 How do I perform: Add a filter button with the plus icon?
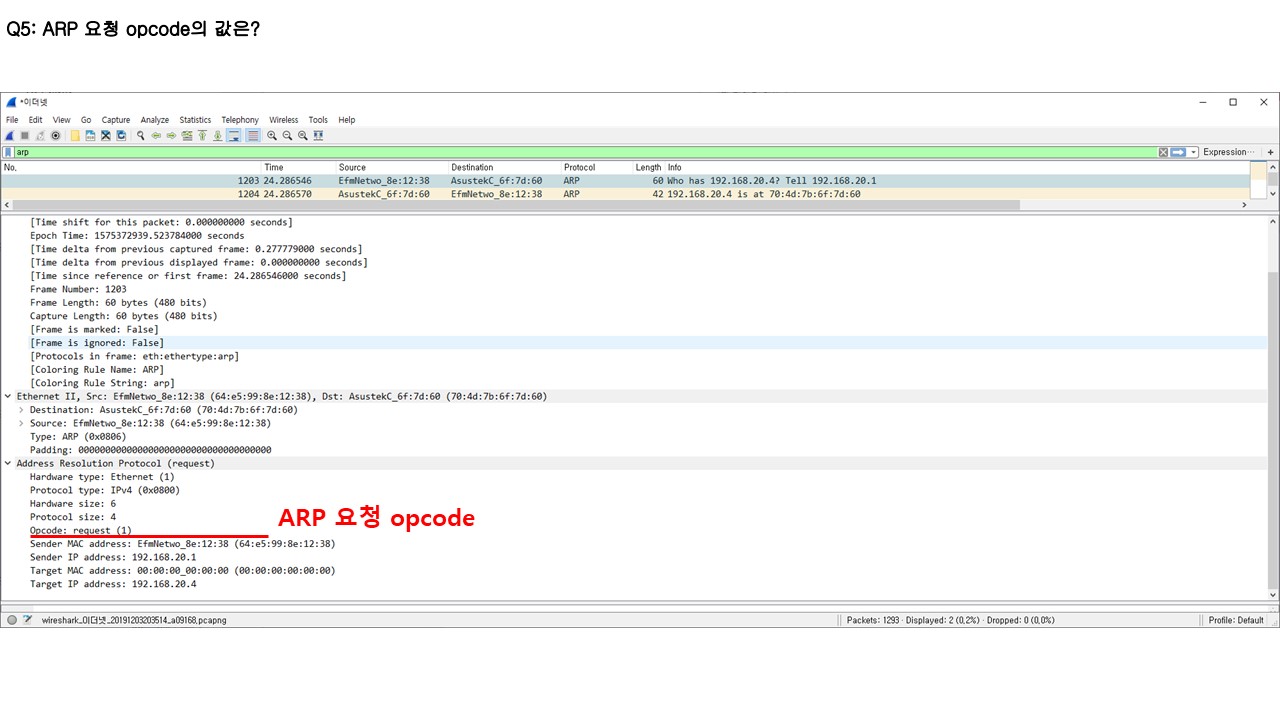(1271, 152)
